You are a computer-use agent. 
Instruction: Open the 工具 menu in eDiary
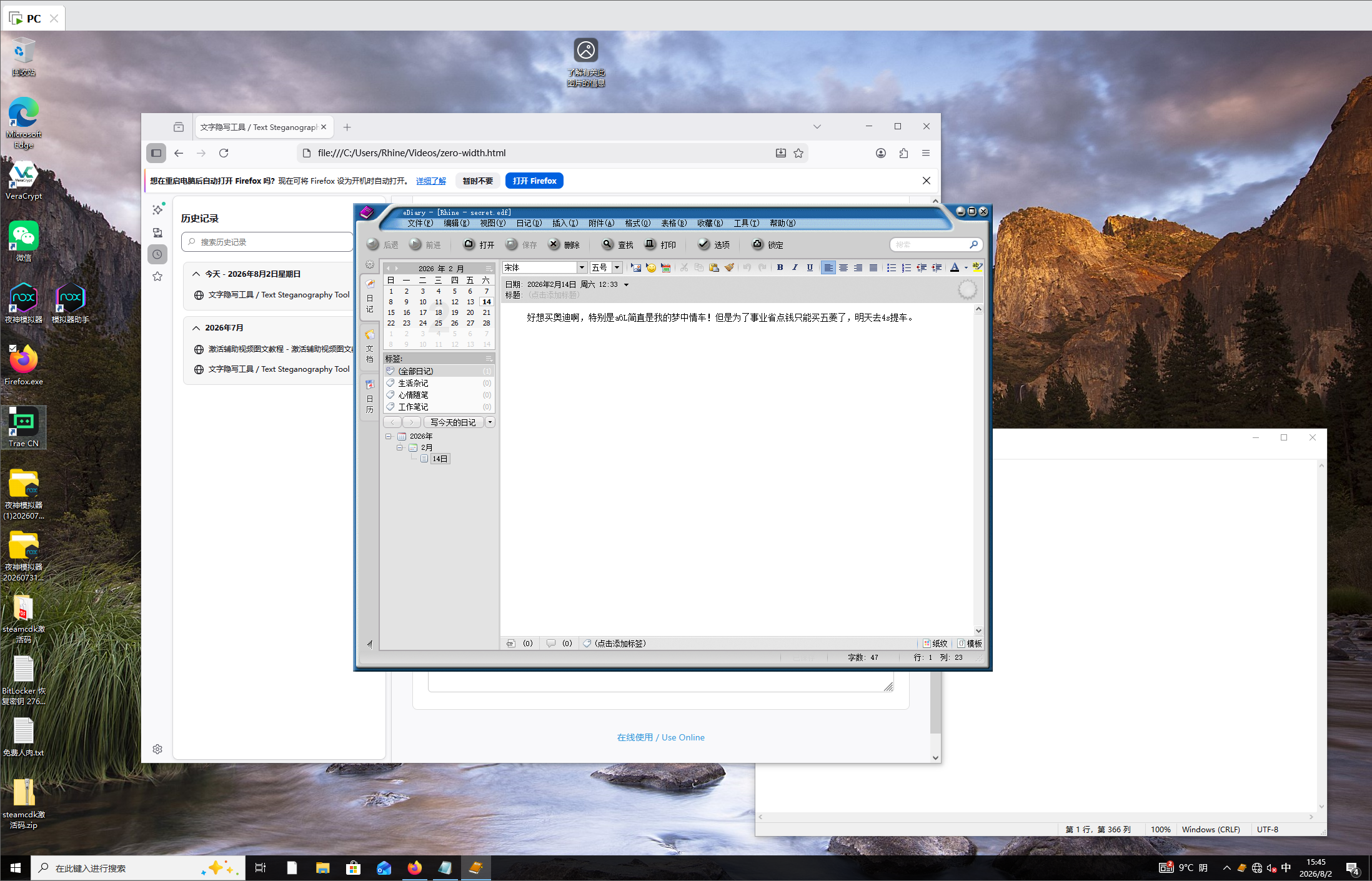(746, 223)
